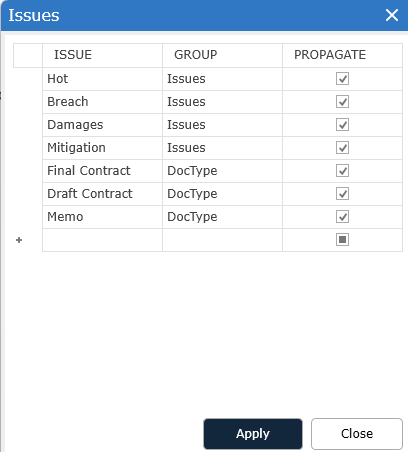Toggle Propagate for Final Contract
Image resolution: width=408 pixels, height=452 pixels.
click(342, 171)
